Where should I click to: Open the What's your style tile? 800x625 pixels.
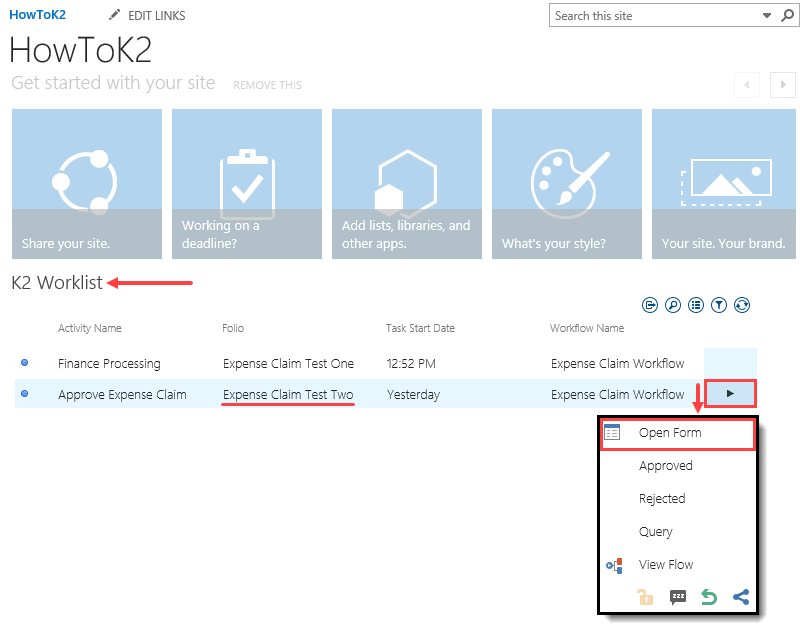coord(566,184)
